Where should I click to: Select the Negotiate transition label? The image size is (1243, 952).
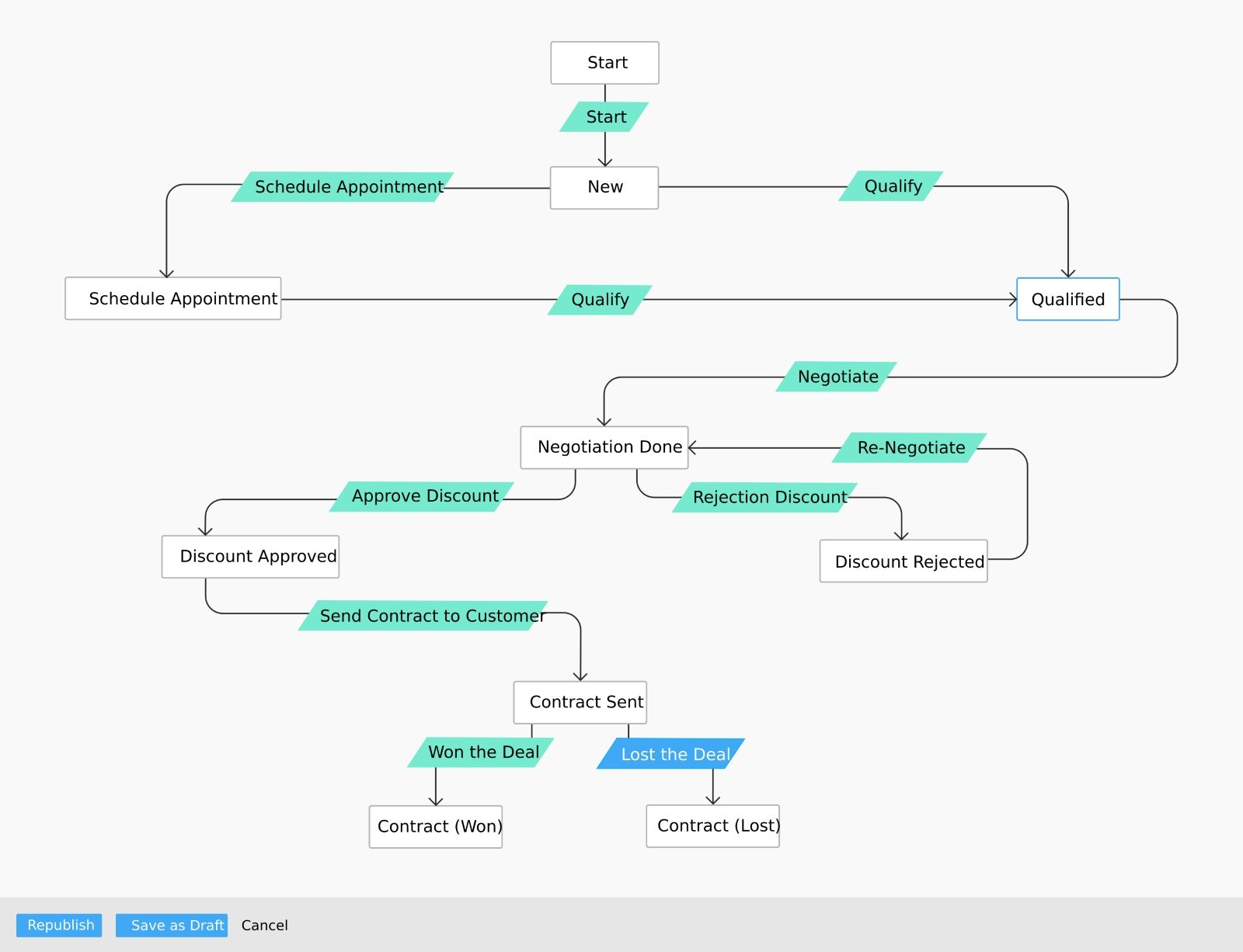837,377
